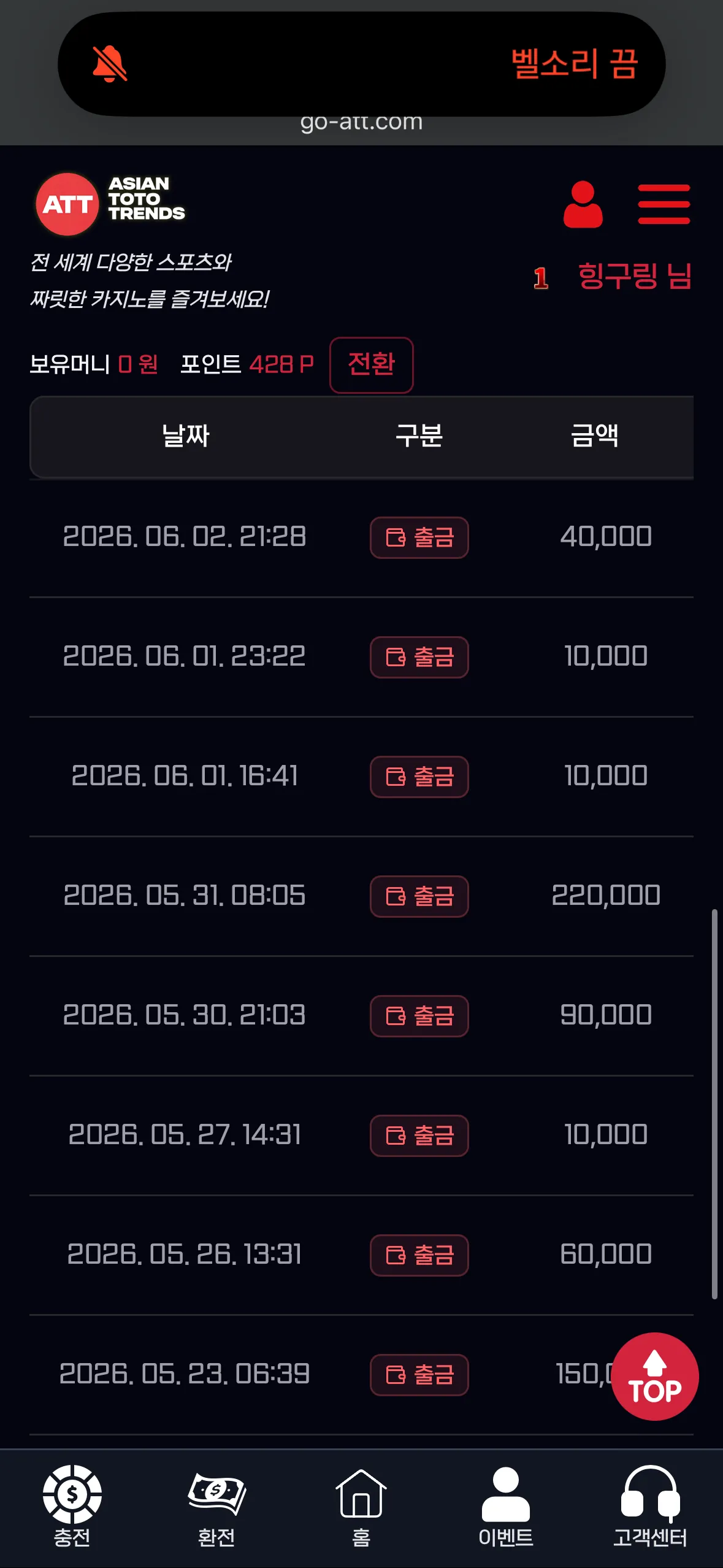Jump back up with TOP button
The height and width of the screenshot is (1568, 723).
(655, 1376)
